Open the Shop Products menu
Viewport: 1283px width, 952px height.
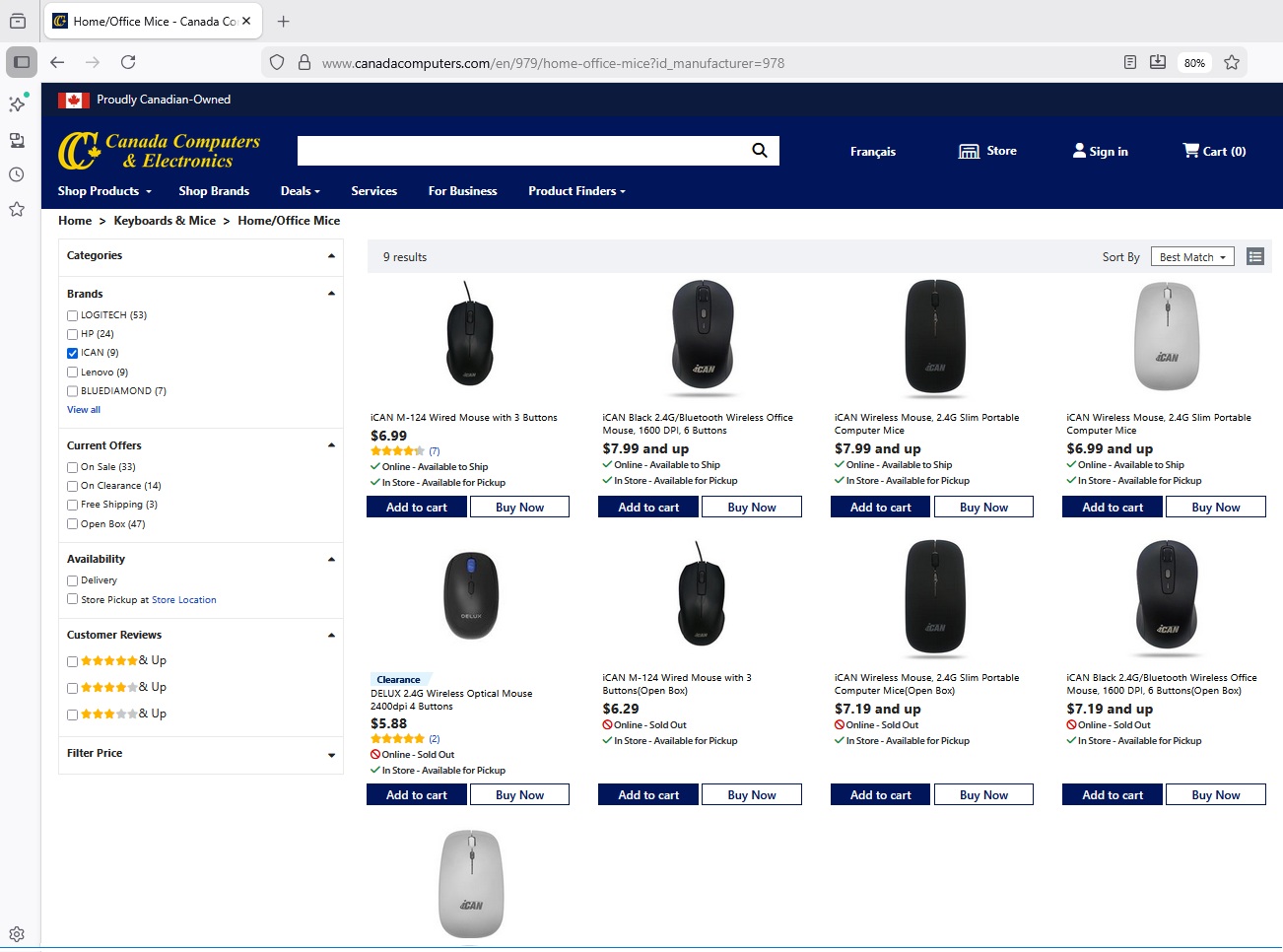click(104, 191)
